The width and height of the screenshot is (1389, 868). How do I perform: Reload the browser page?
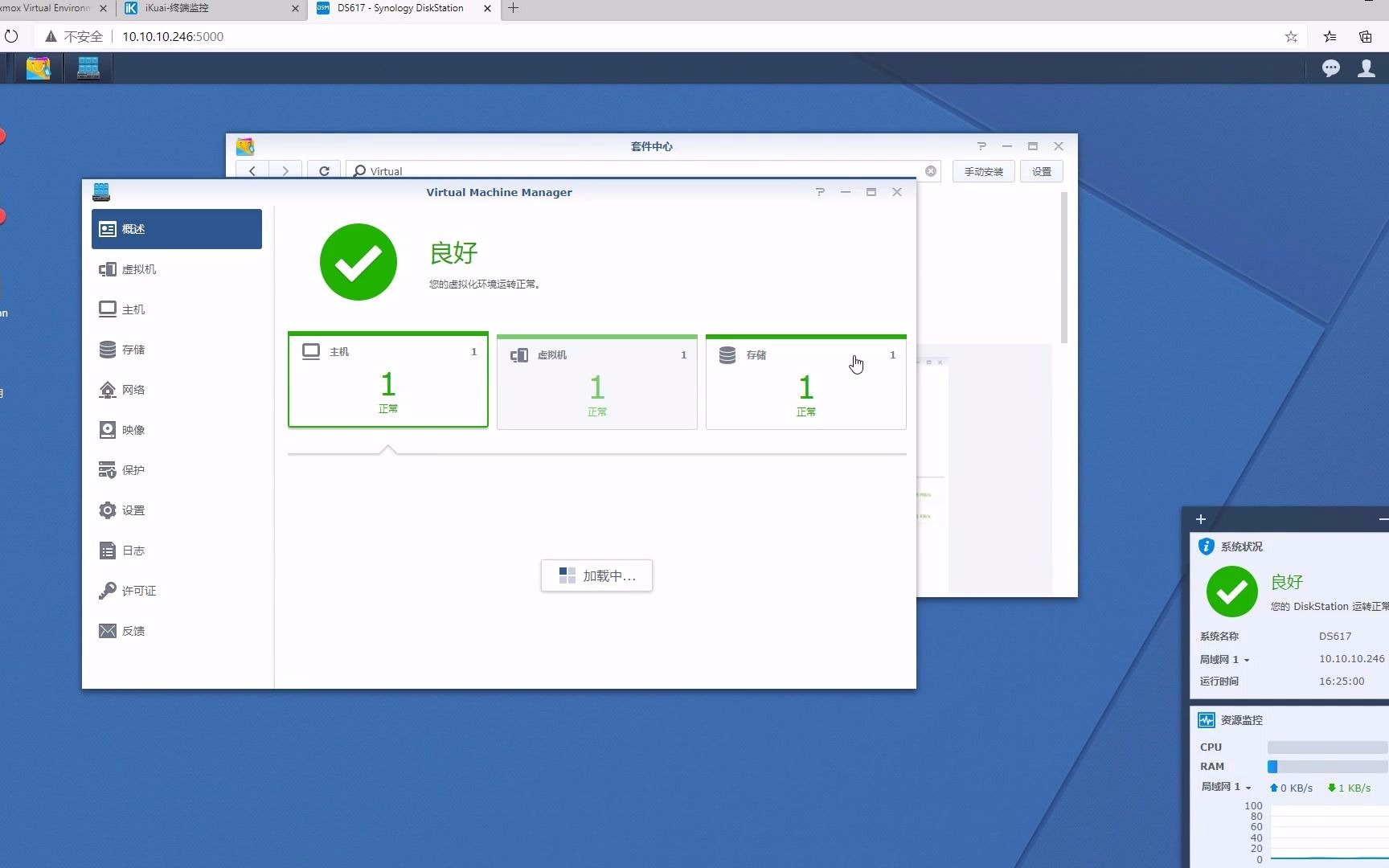tap(11, 36)
